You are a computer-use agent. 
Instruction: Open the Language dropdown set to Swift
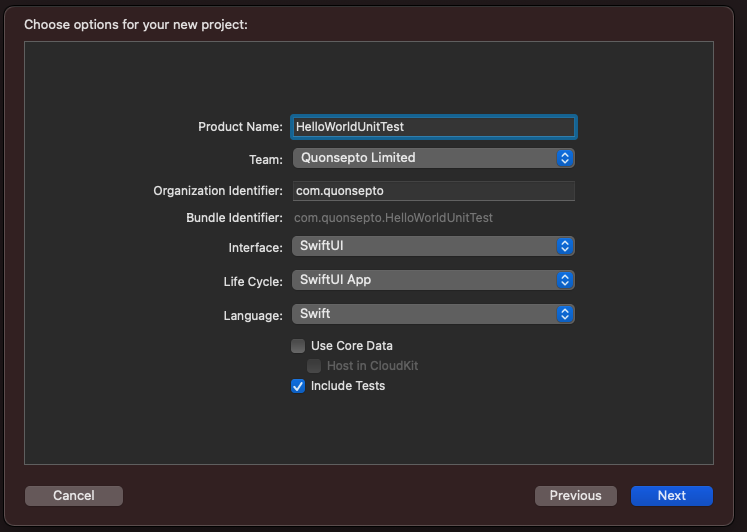pyautogui.click(x=434, y=314)
